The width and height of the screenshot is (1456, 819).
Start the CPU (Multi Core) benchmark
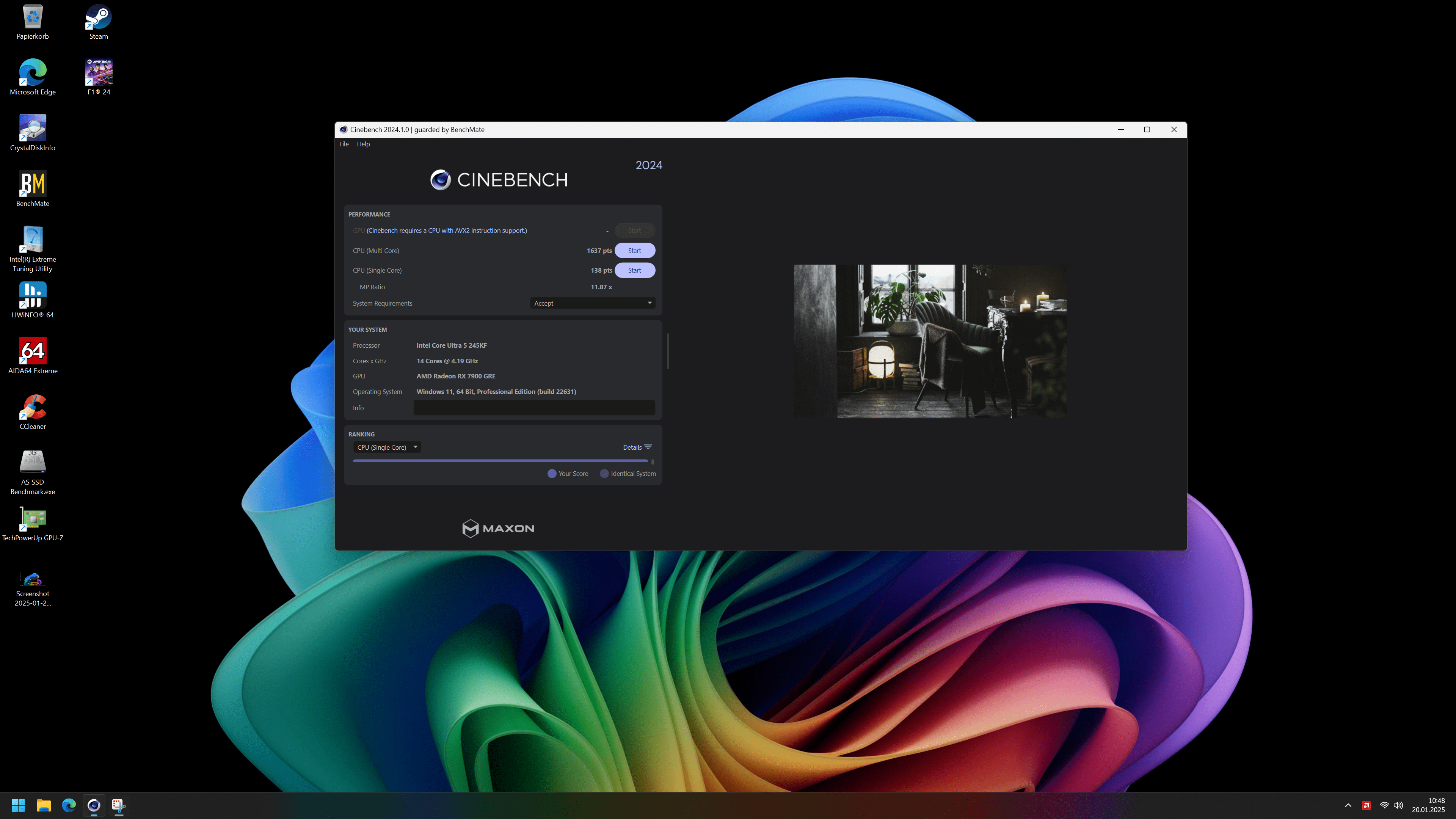pyautogui.click(x=634, y=250)
